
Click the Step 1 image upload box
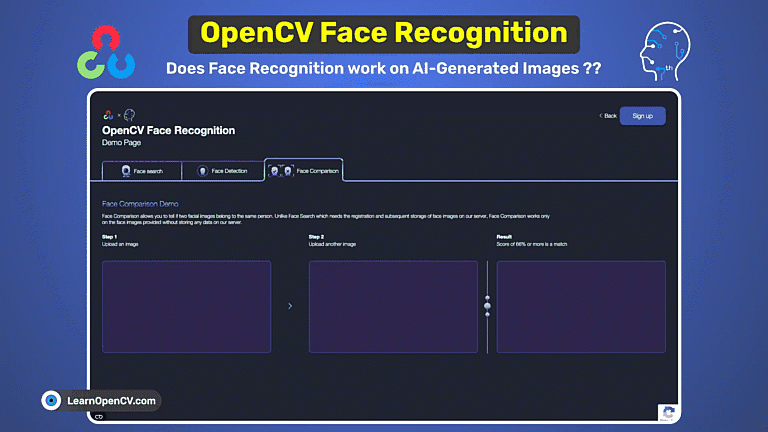point(186,306)
